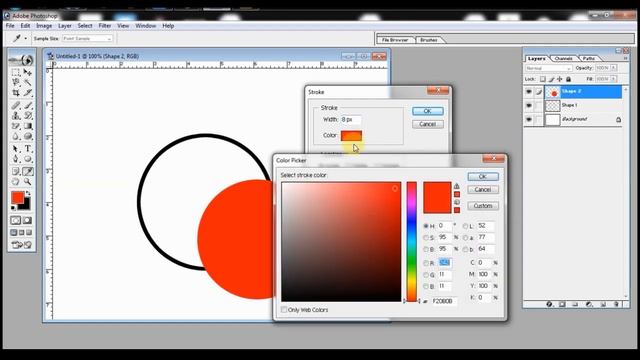Open the tool preset picker arrow
The width and height of the screenshot is (640, 360).
click(25, 38)
